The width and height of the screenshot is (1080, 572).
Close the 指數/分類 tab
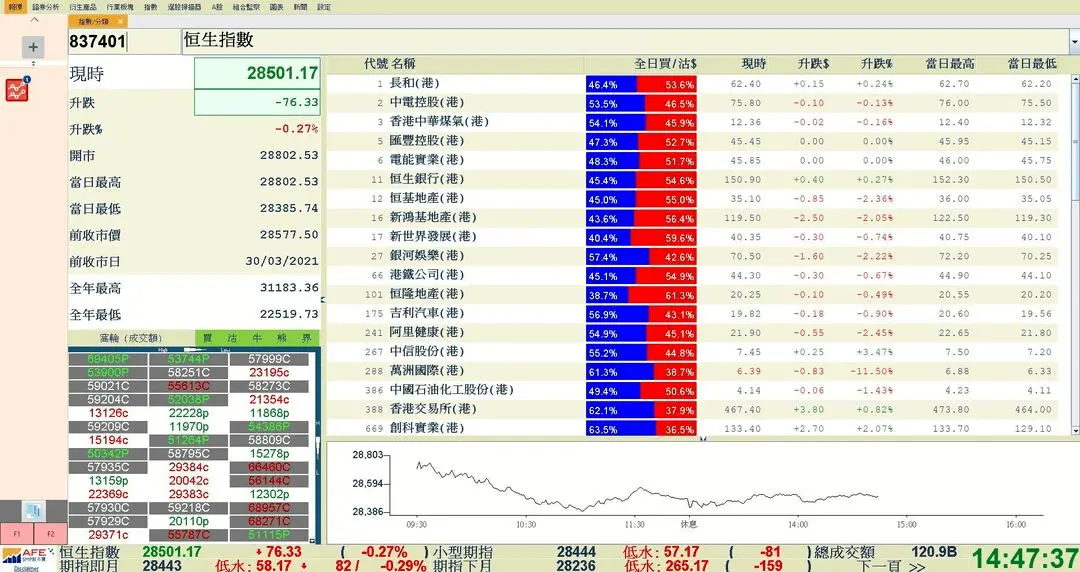tap(120, 21)
